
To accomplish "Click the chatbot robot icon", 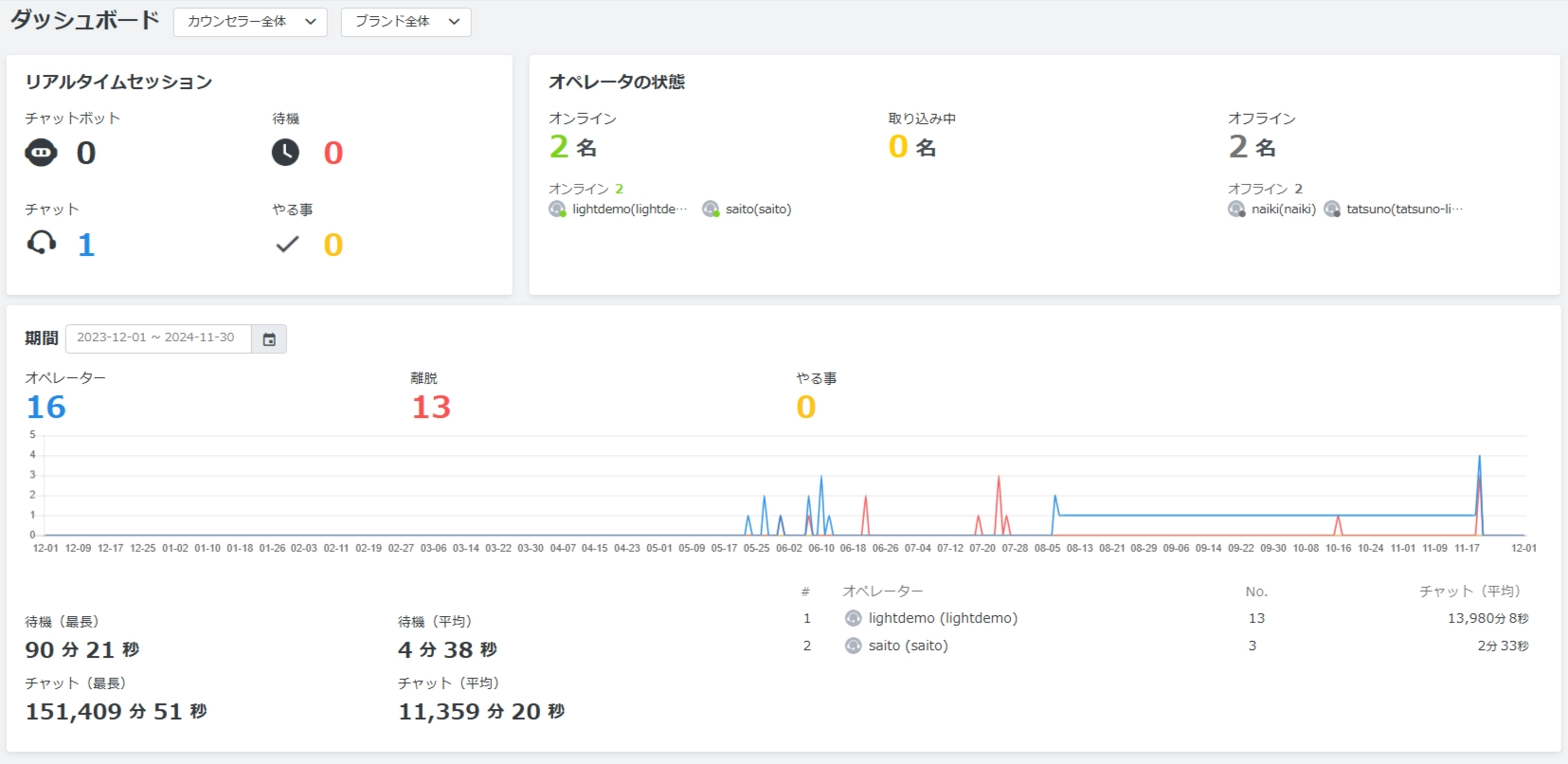I will (x=41, y=153).
